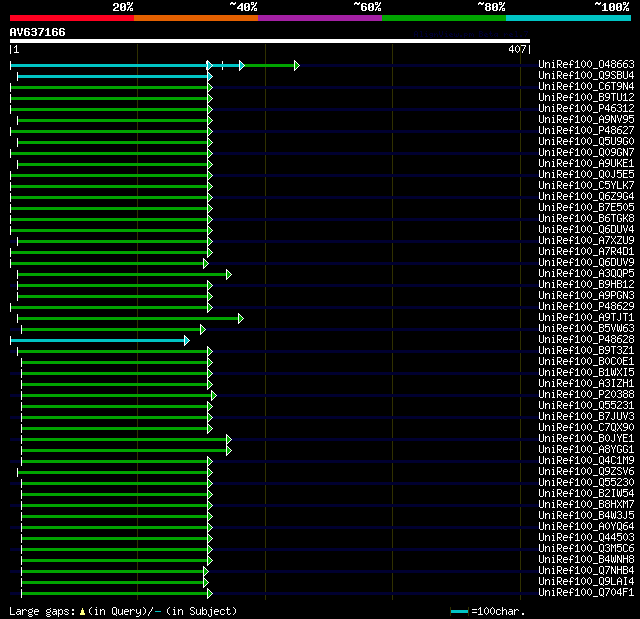Select the alignment bar of UniRef100_A3QQP5

(124, 275)
